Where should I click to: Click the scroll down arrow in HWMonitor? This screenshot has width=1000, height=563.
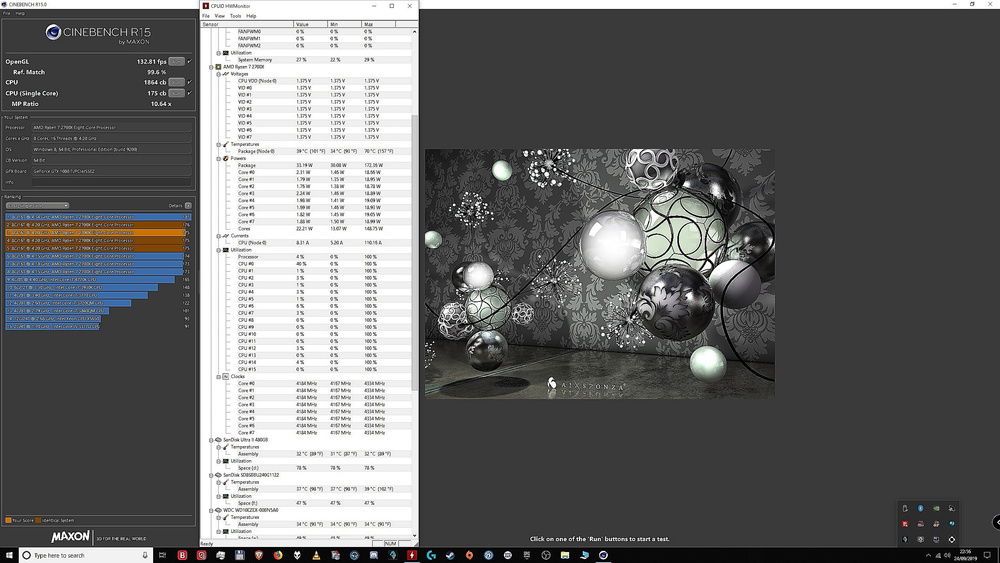415,536
